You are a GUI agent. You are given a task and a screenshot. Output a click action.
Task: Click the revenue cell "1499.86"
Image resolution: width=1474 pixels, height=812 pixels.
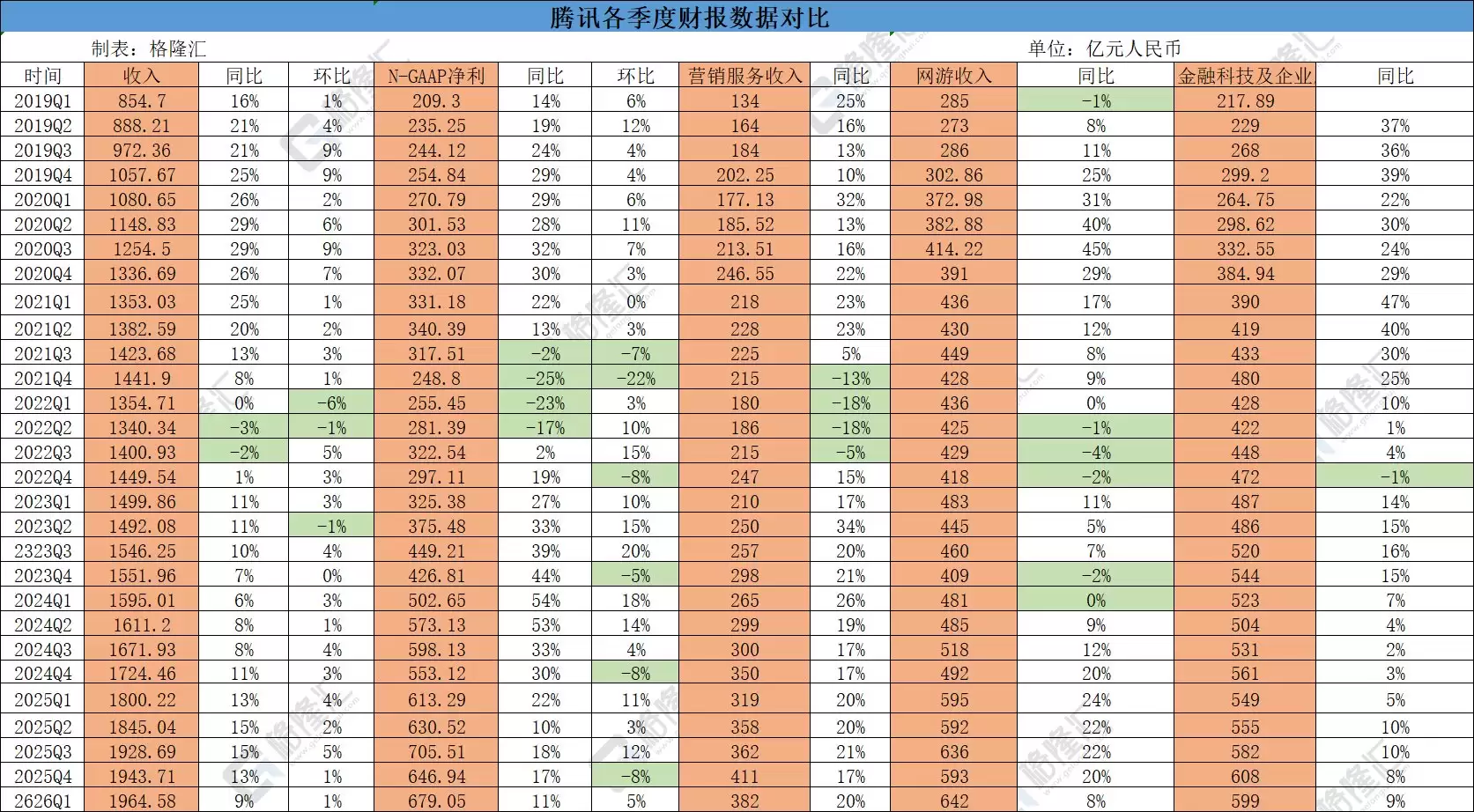coord(143,502)
